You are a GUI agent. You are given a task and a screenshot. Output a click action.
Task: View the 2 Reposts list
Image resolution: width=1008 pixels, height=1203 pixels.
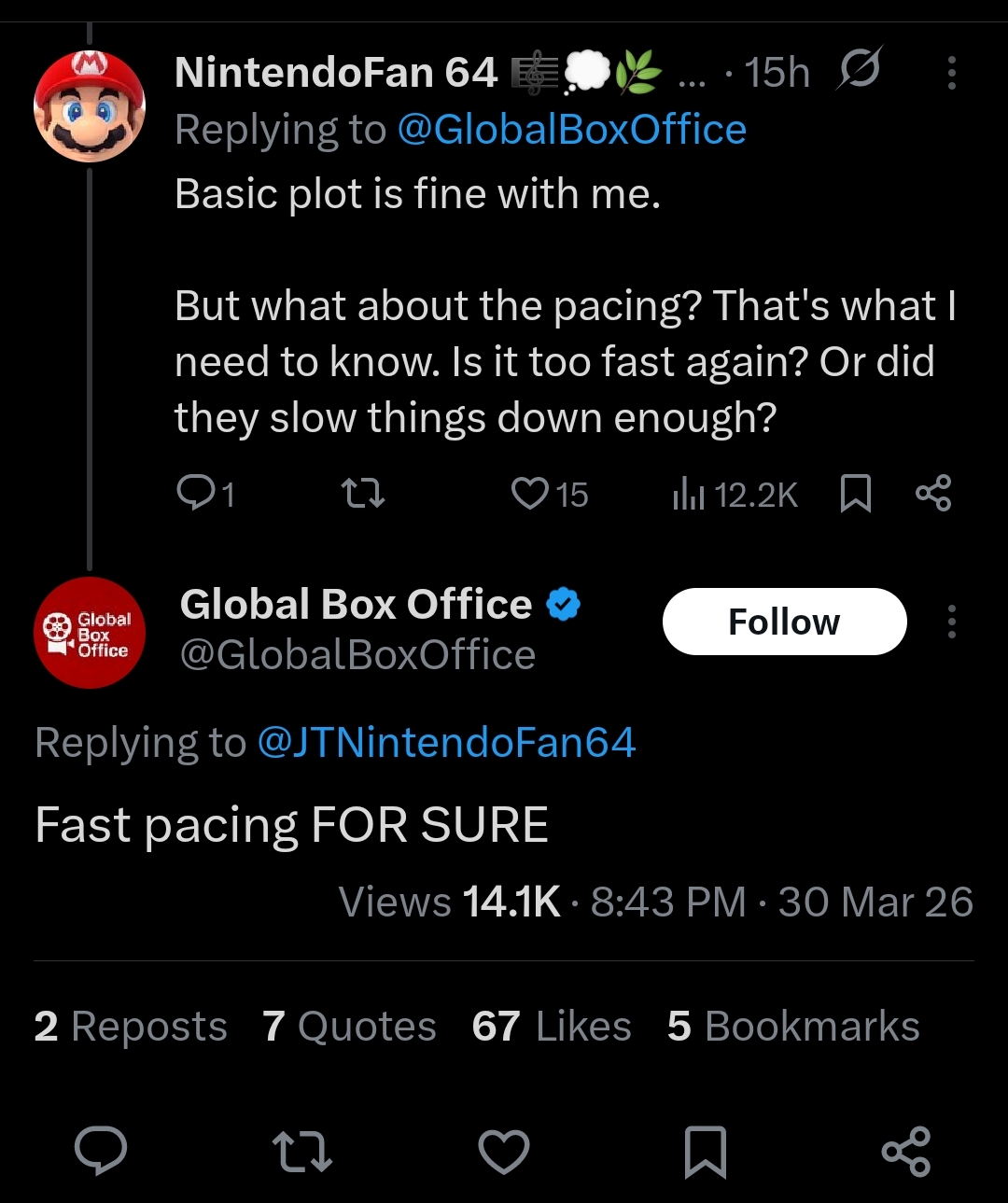(131, 1027)
